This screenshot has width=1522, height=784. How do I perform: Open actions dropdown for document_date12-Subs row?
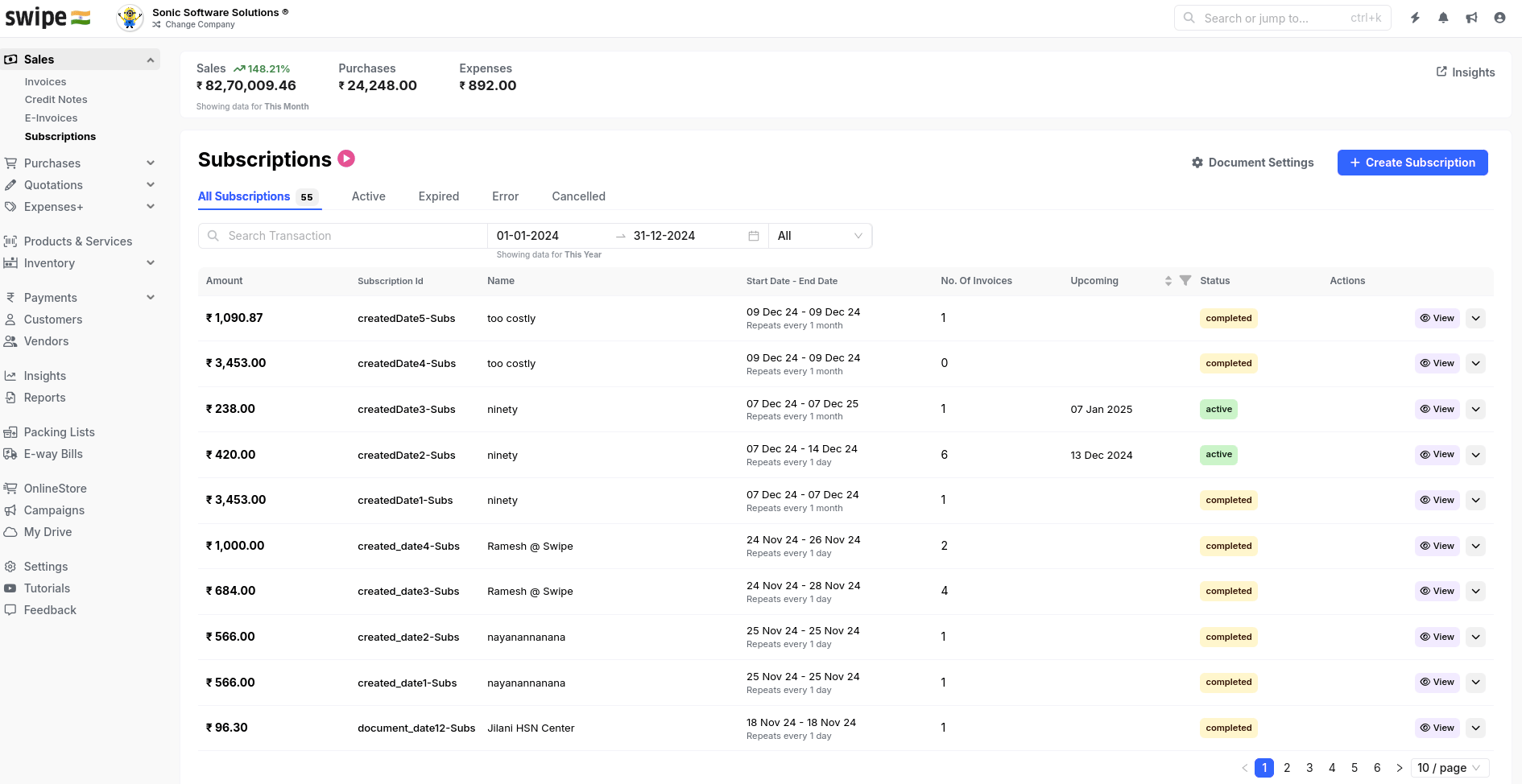pyautogui.click(x=1475, y=728)
